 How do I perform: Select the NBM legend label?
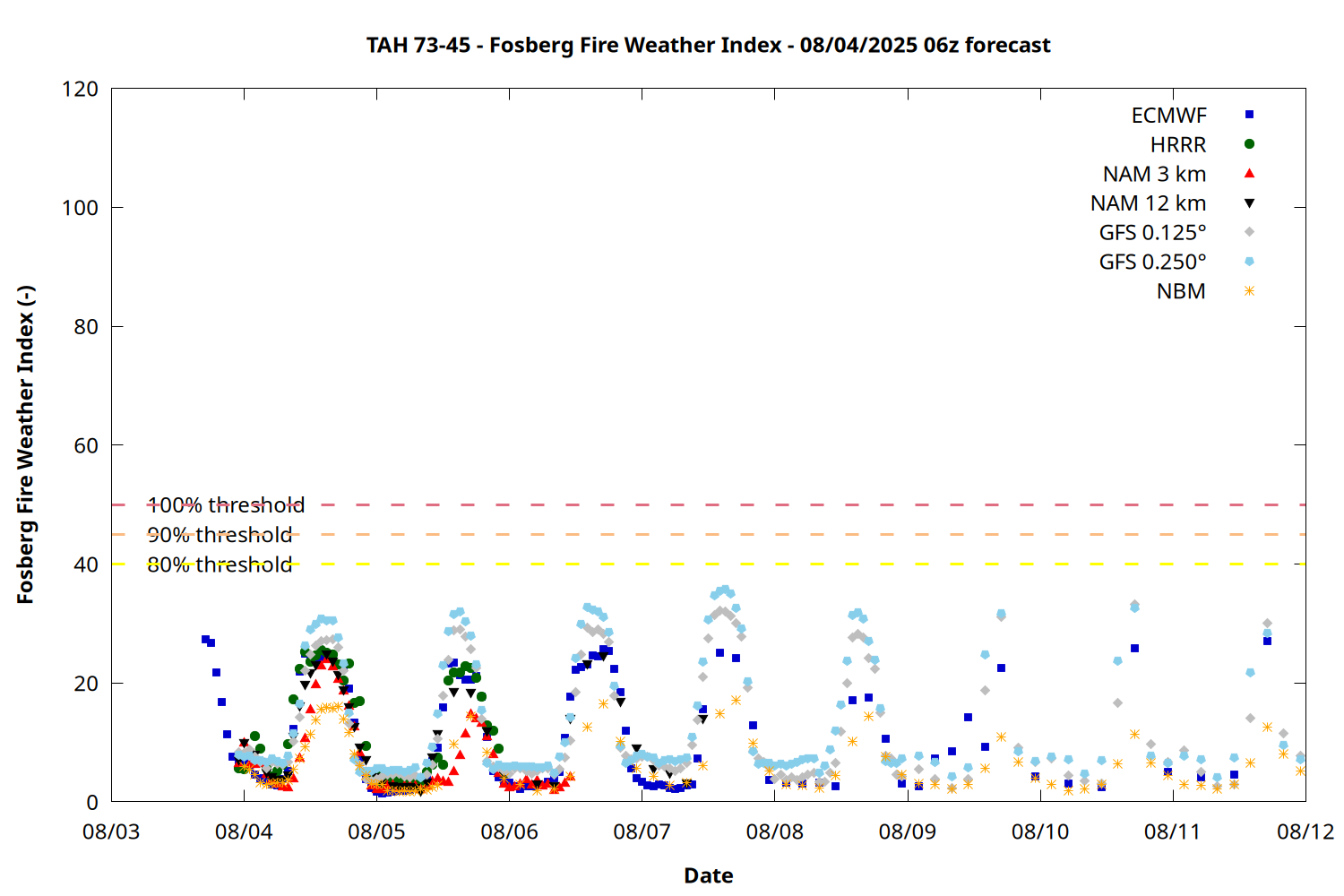[x=1181, y=291]
